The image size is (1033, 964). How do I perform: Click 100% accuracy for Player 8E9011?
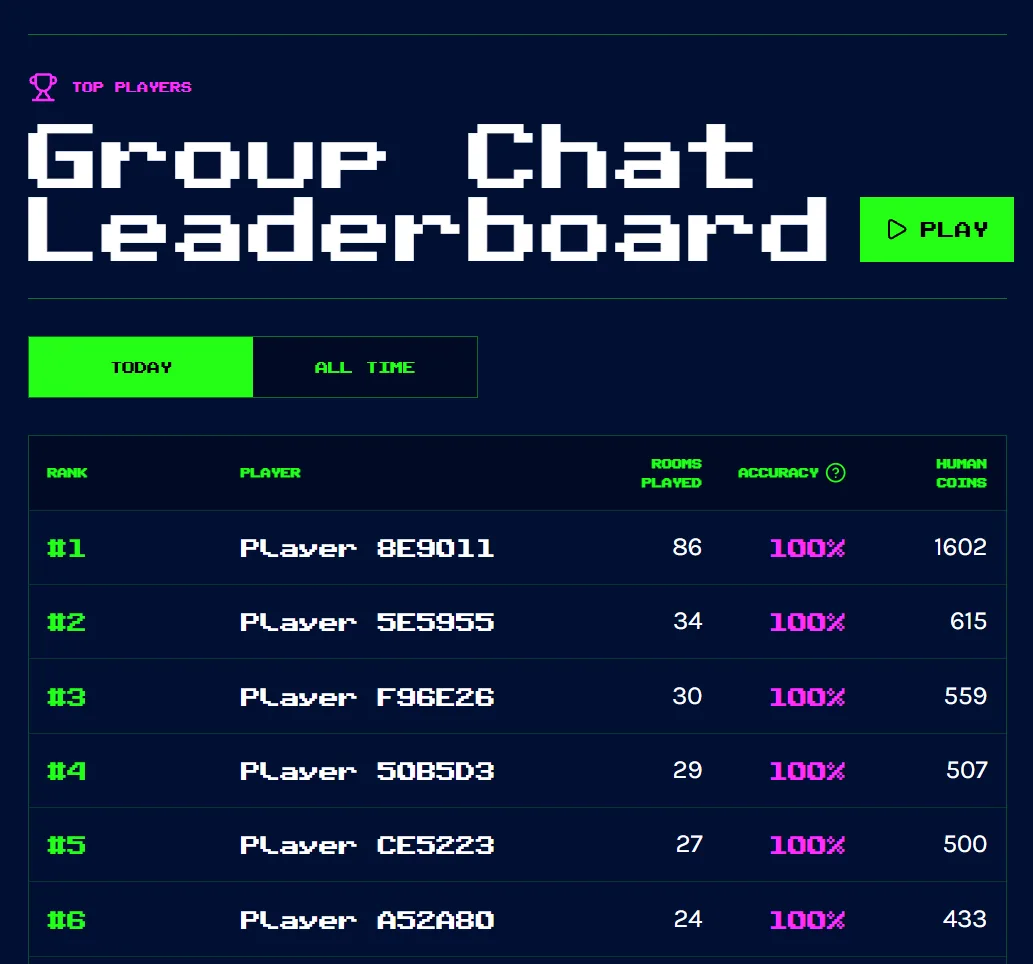pos(808,548)
